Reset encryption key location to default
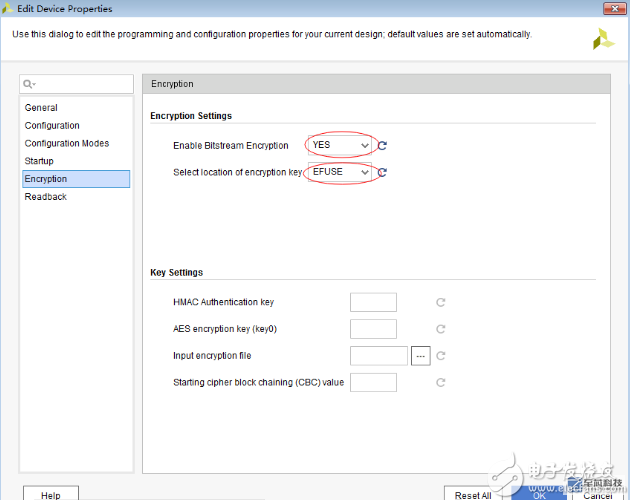Image resolution: width=630 pixels, height=500 pixels. (x=382, y=172)
